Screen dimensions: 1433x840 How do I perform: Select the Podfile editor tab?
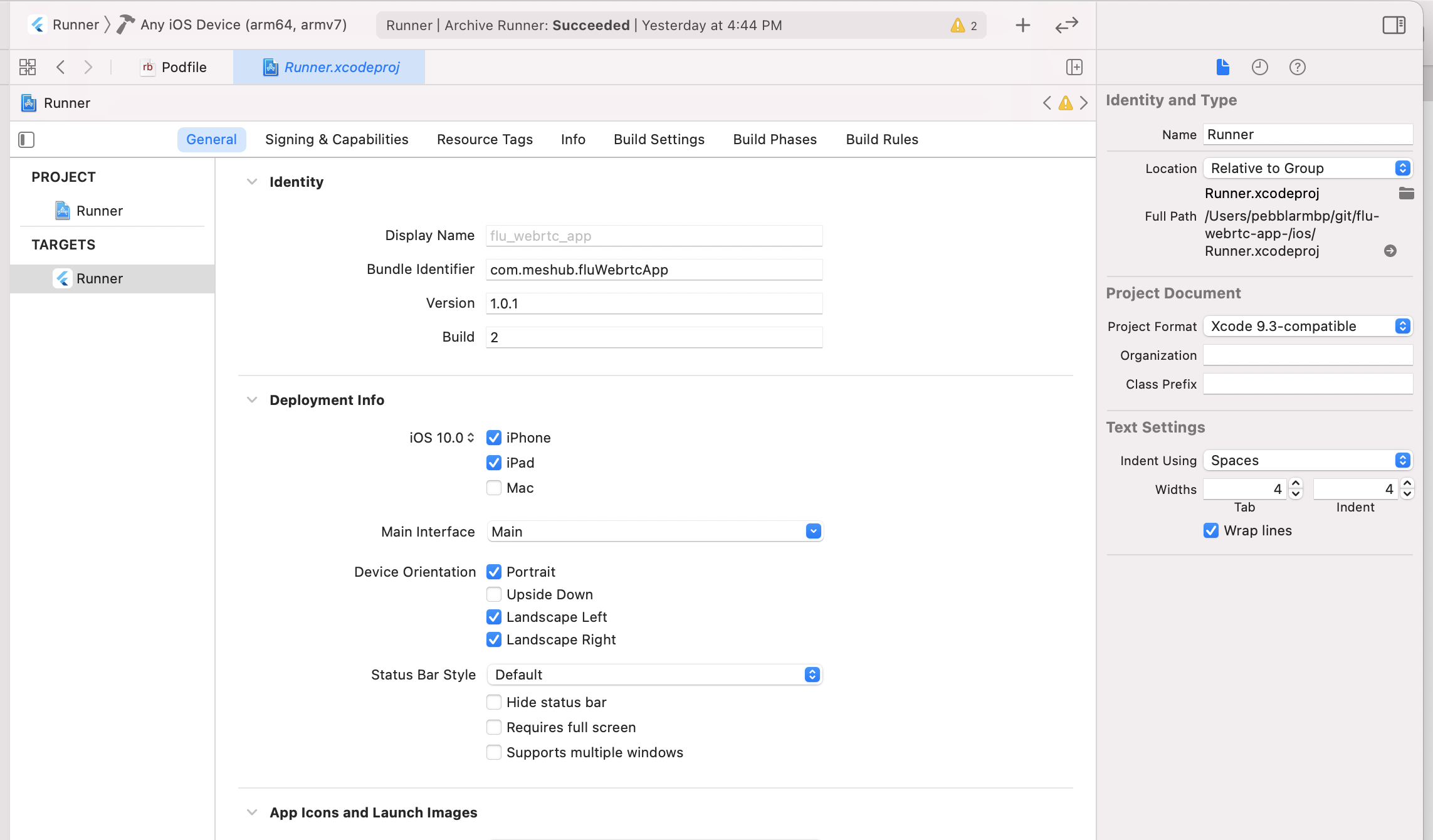(x=174, y=67)
